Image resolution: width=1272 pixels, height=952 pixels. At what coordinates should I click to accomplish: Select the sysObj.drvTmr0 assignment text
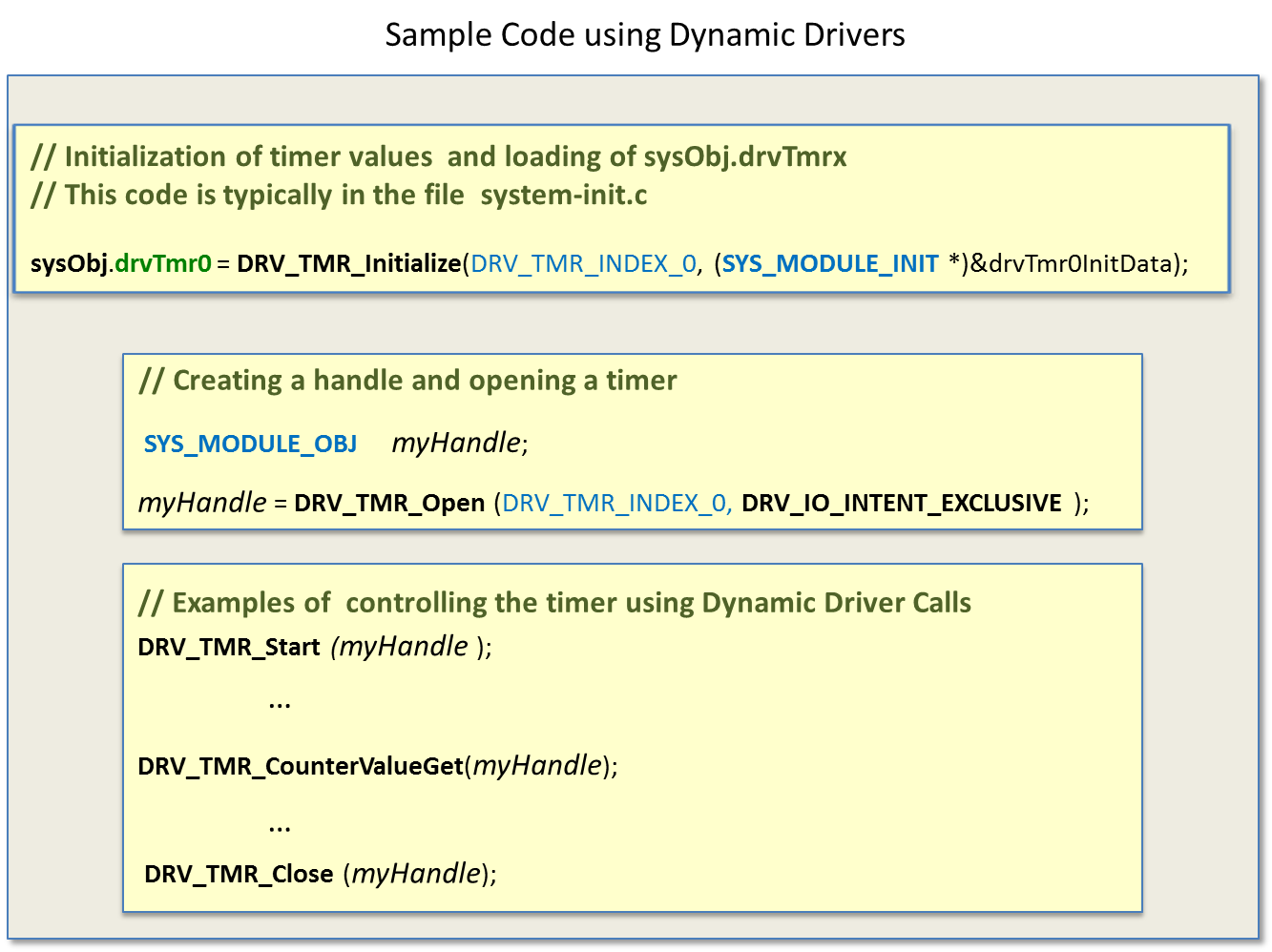(119, 263)
